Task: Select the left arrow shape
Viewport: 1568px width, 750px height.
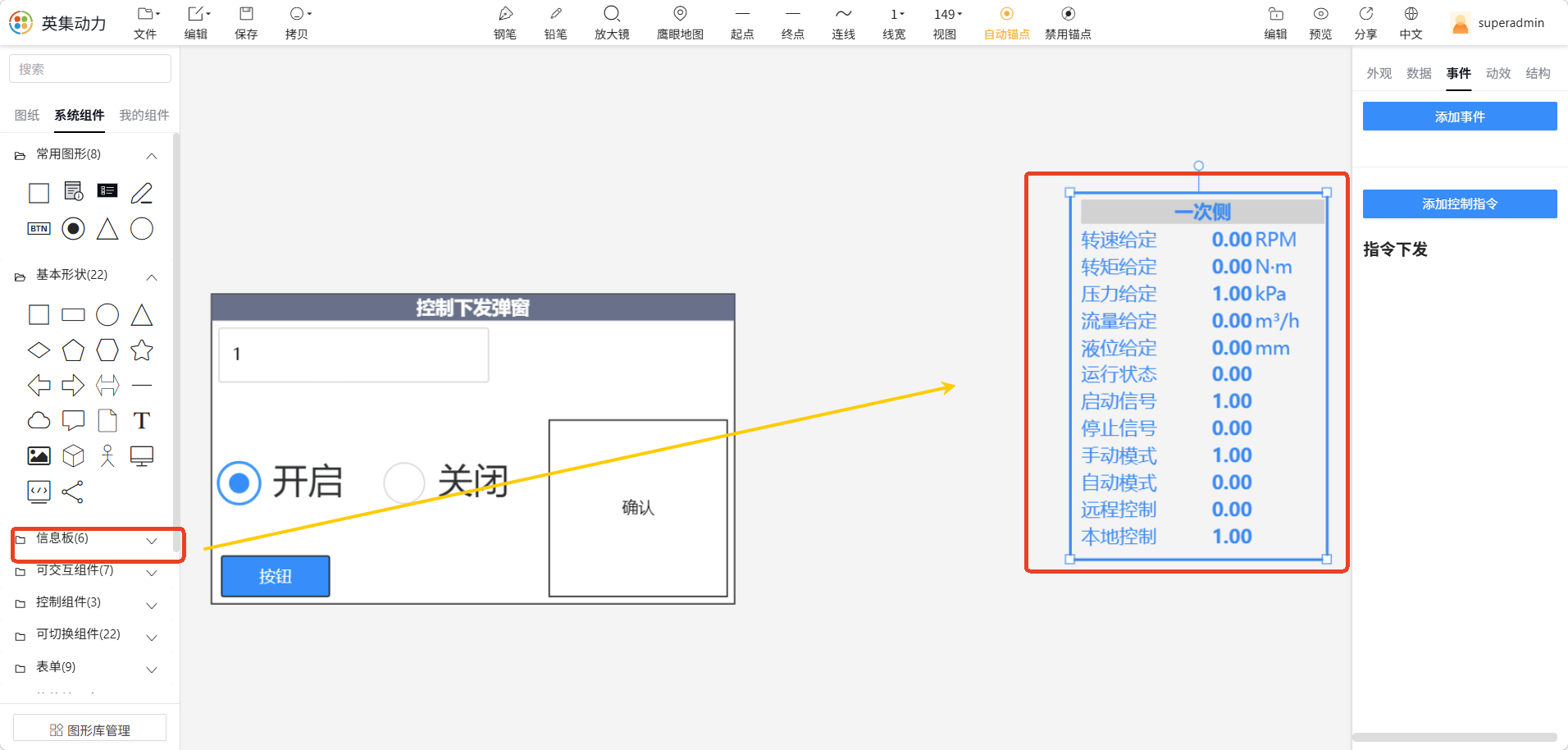Action: click(39, 385)
